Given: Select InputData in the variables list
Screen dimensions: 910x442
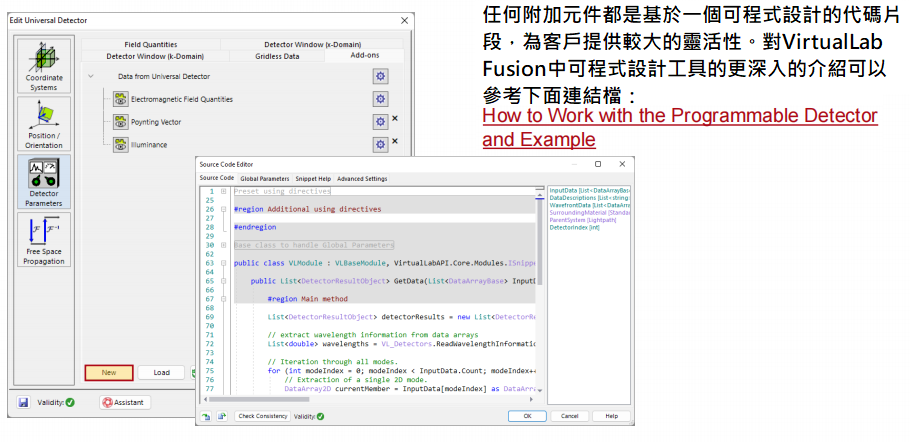Looking at the screenshot, I should (x=590, y=190).
